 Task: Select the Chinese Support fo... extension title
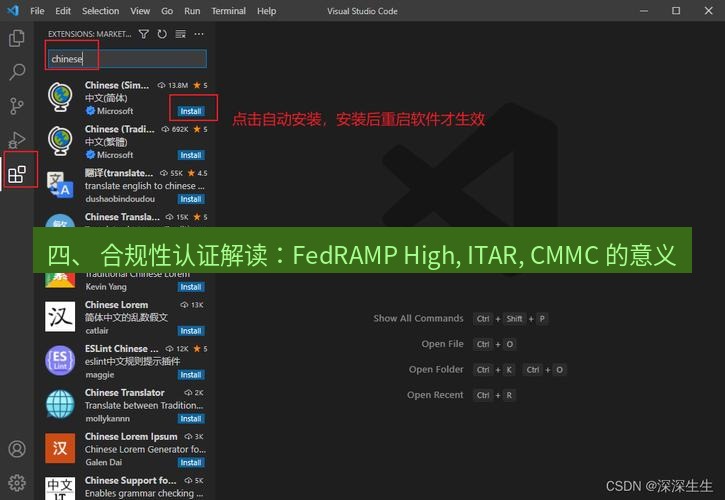click(130, 481)
